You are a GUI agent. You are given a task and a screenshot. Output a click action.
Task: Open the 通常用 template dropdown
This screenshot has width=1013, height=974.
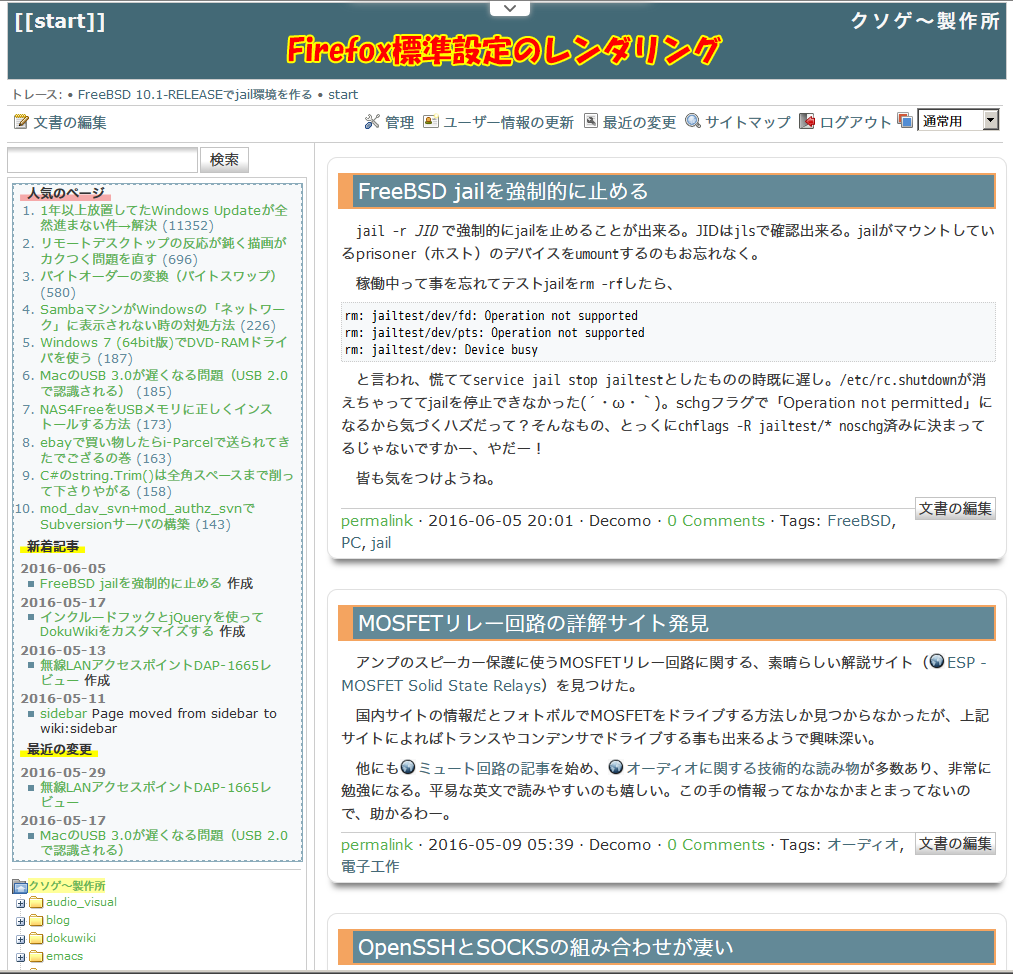pos(957,121)
